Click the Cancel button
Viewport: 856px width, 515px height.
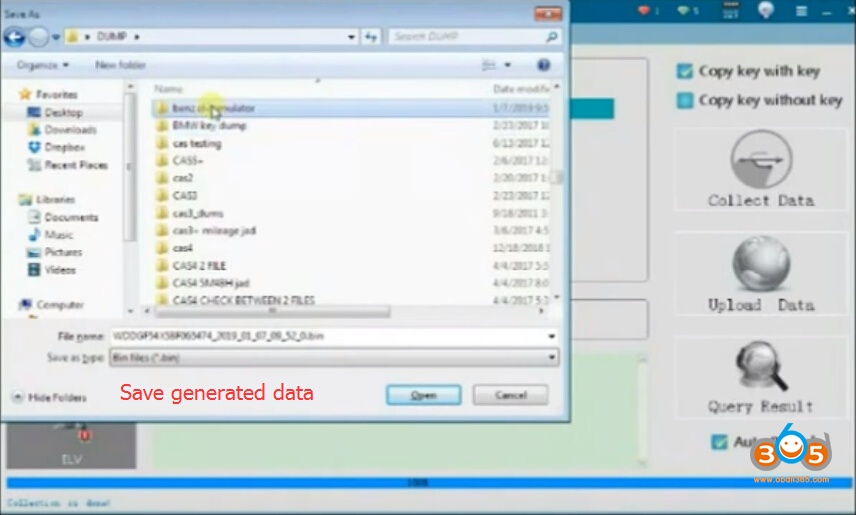click(x=510, y=395)
